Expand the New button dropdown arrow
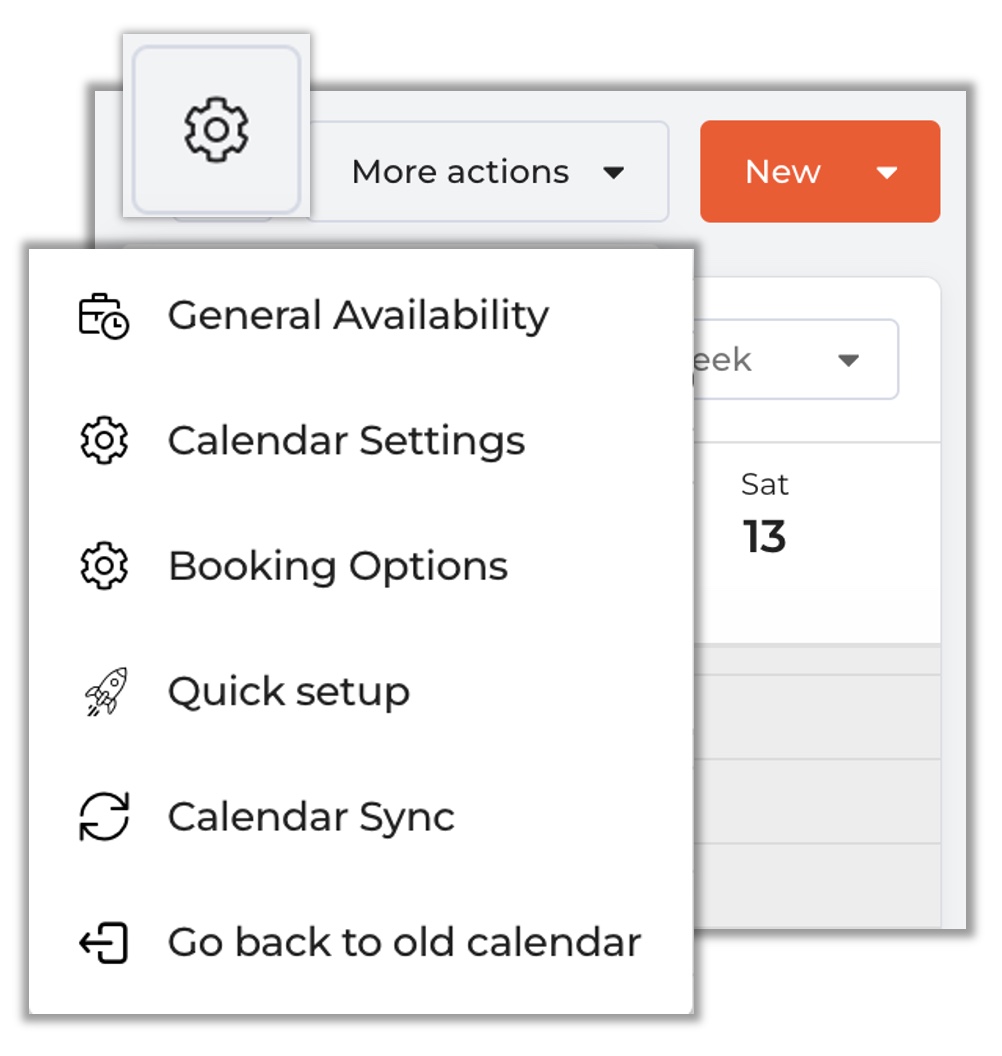The image size is (1002, 1056). coord(887,173)
